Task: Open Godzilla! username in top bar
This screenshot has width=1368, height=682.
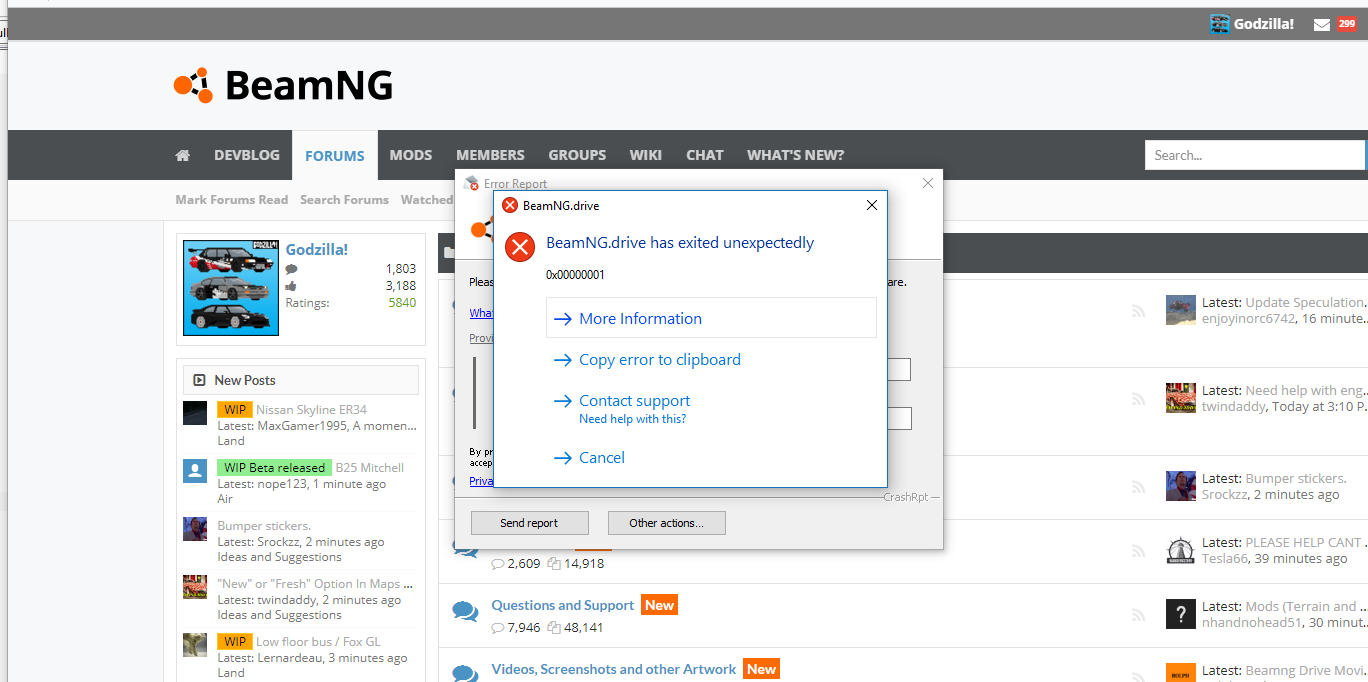Action: 1264,24
